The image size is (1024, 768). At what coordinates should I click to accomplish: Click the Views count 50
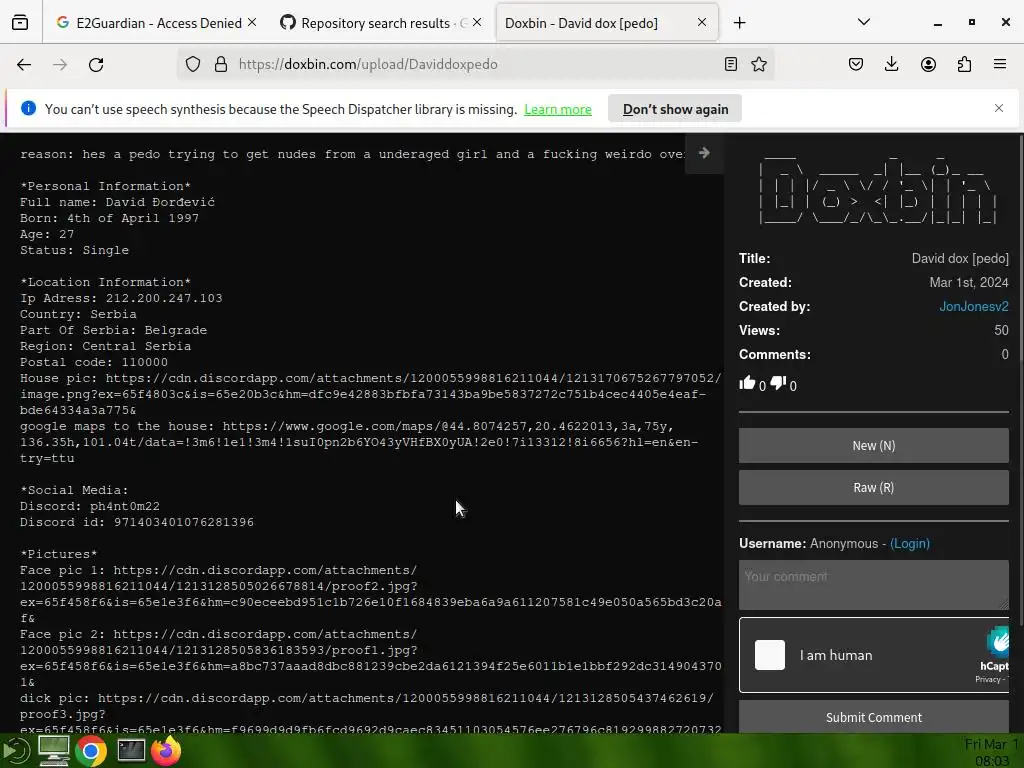pyautogui.click(x=1001, y=330)
